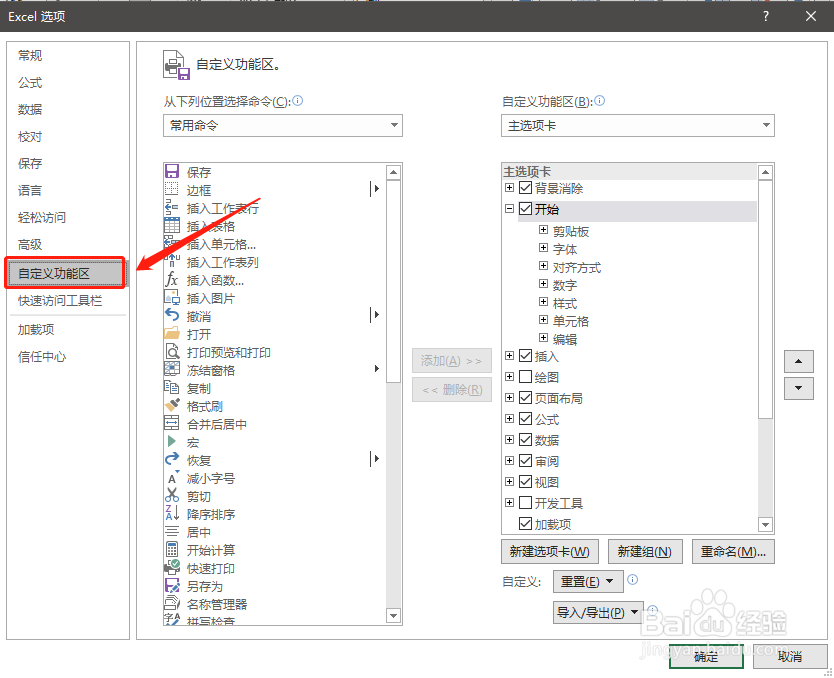Collapse the 开始 tab node

510,208
